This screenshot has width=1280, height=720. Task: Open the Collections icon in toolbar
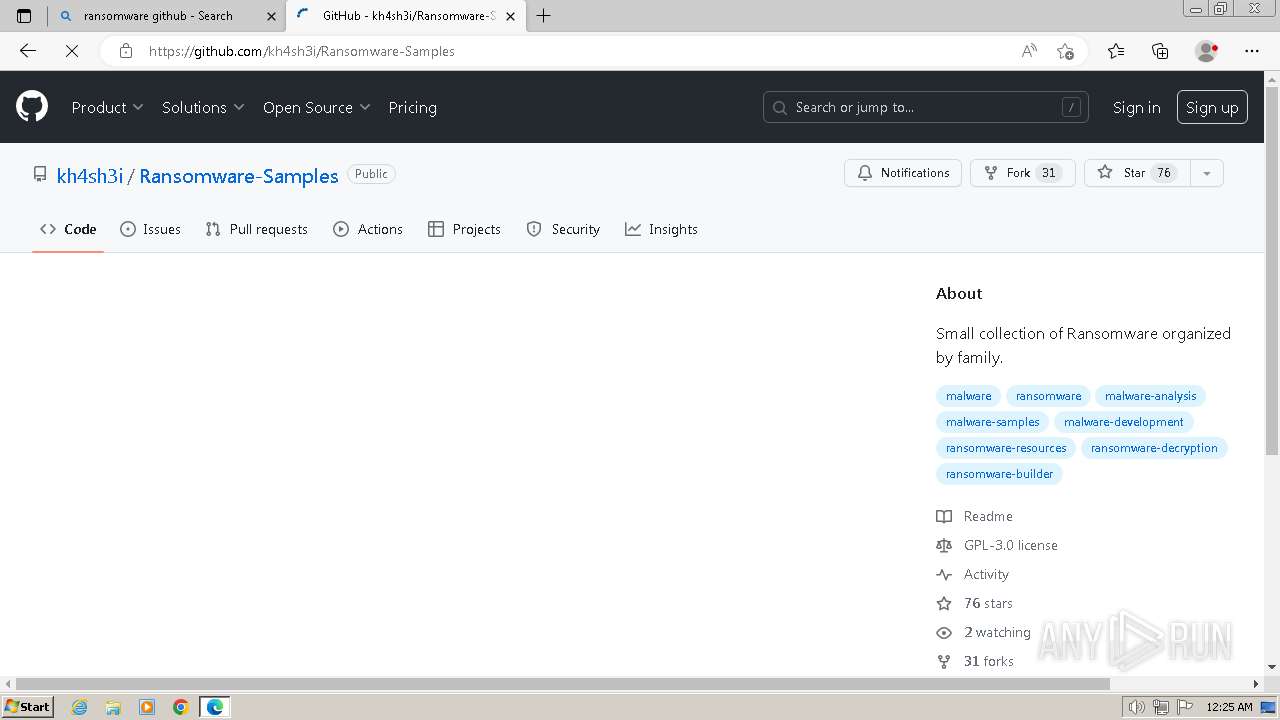coord(1160,51)
